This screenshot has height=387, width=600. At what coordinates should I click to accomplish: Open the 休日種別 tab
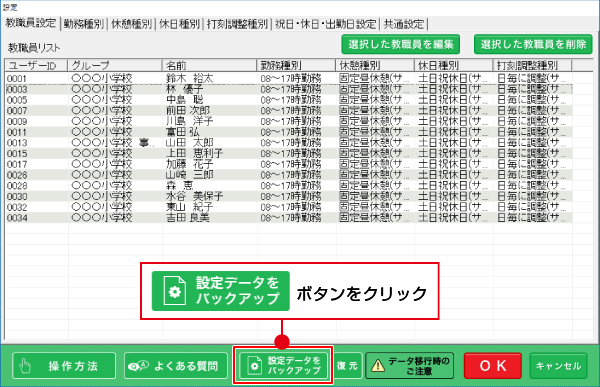(179, 24)
